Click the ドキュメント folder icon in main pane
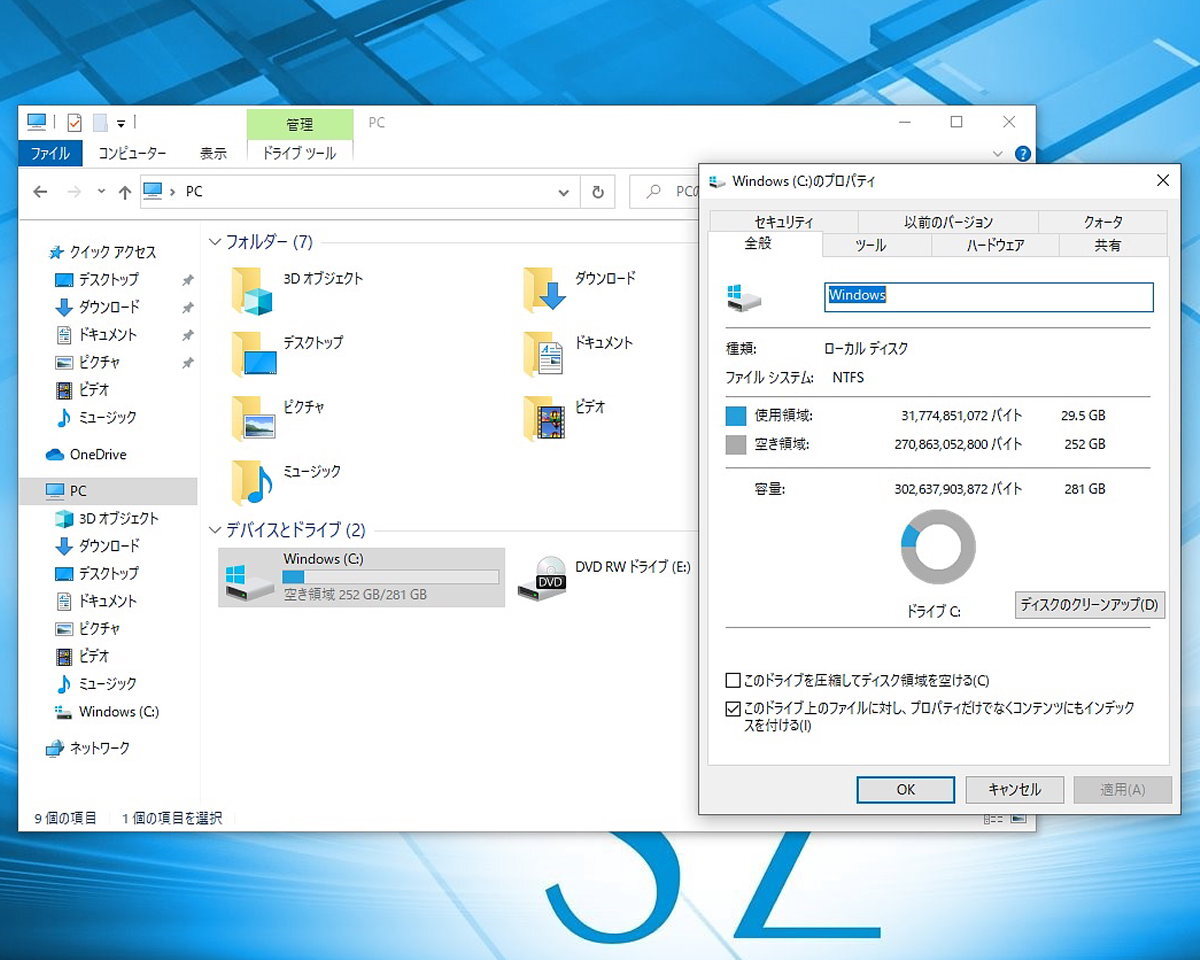This screenshot has height=960, width=1200. pos(544,354)
